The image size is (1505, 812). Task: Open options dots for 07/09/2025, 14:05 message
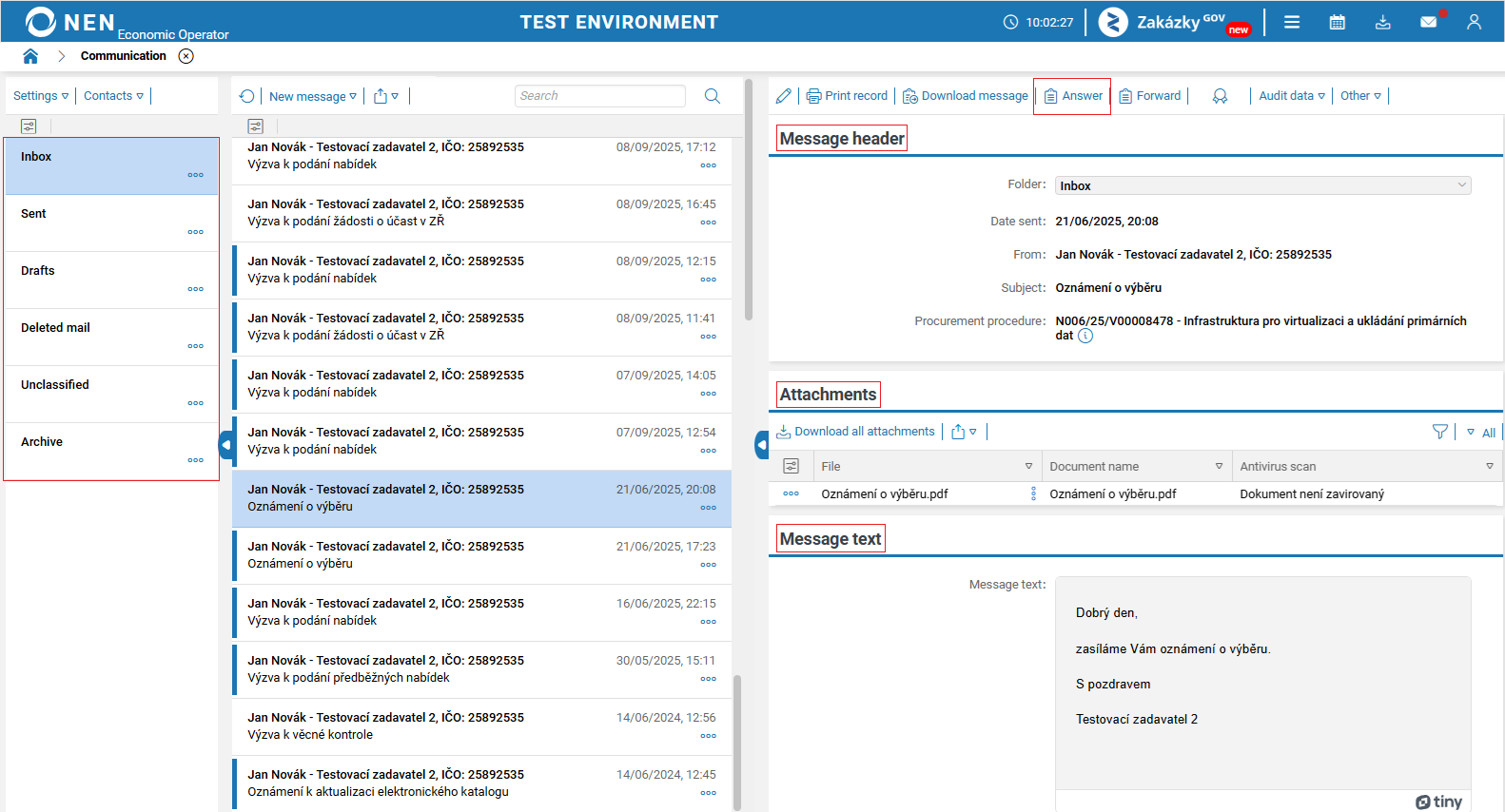point(709,394)
